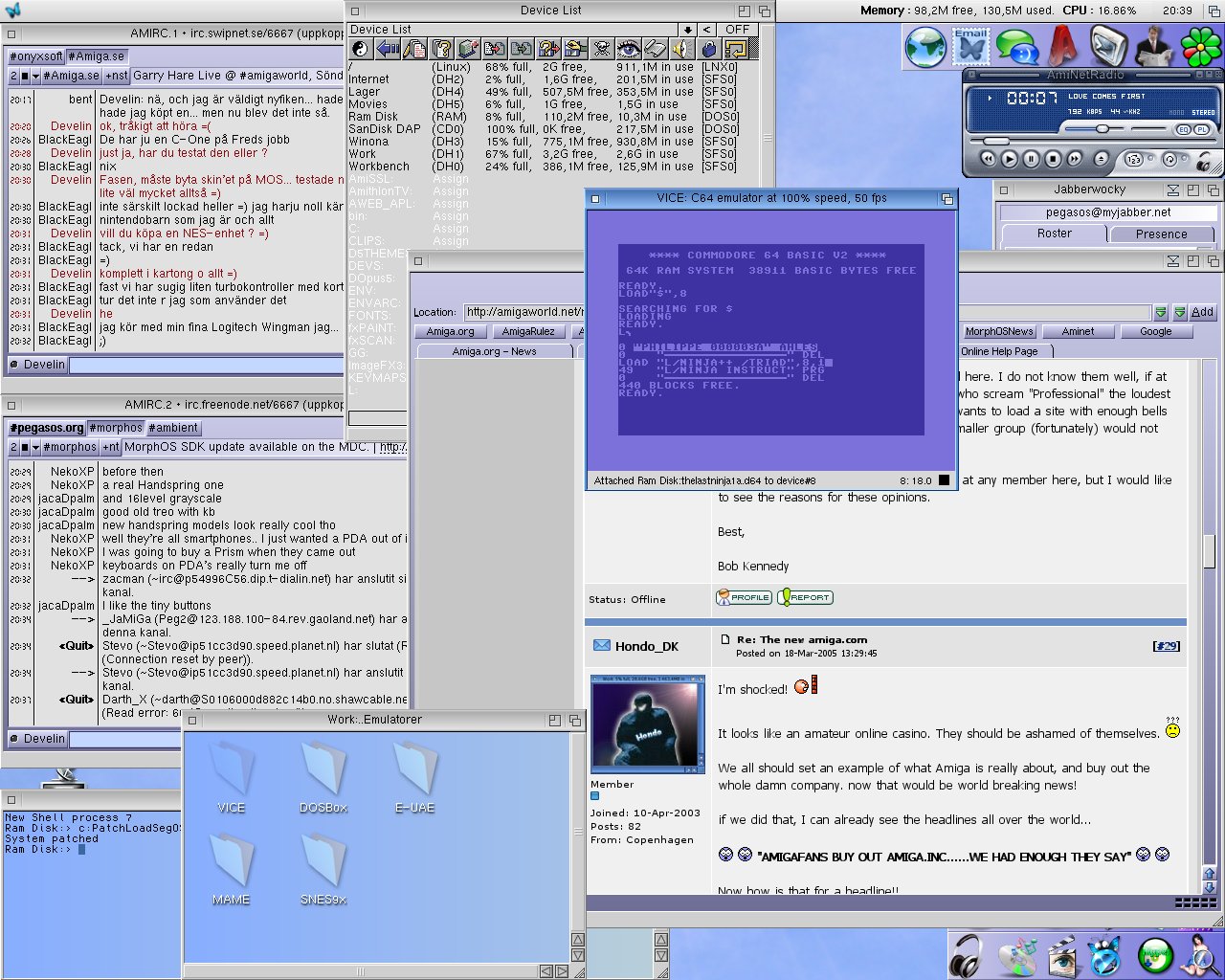Toggle the repeat button in AmiNetRadio
The height and width of the screenshot is (980, 1225).
tap(1169, 159)
